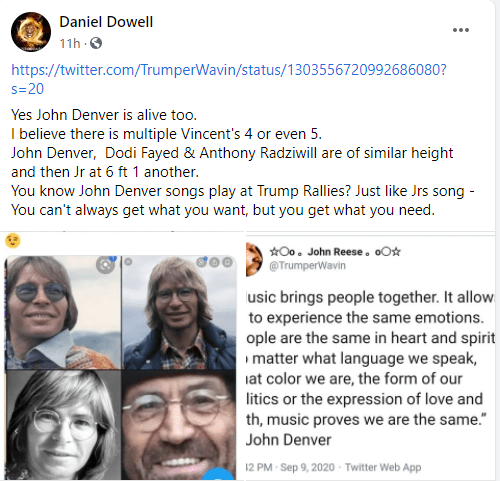Open the Daniel Dowell profile name link
The height and width of the screenshot is (481, 500).
[106, 22]
